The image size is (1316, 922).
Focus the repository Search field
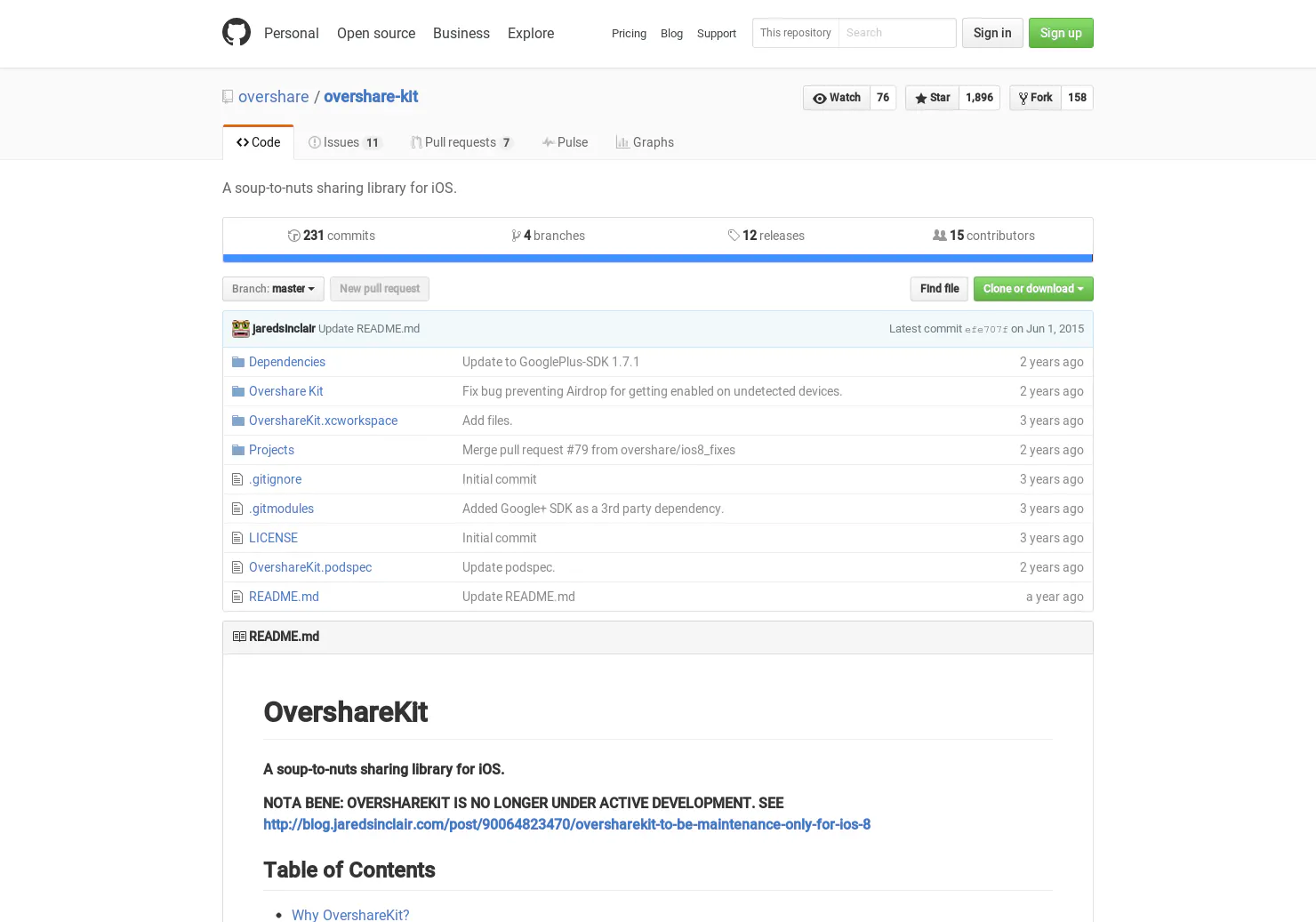pyautogui.click(x=897, y=33)
